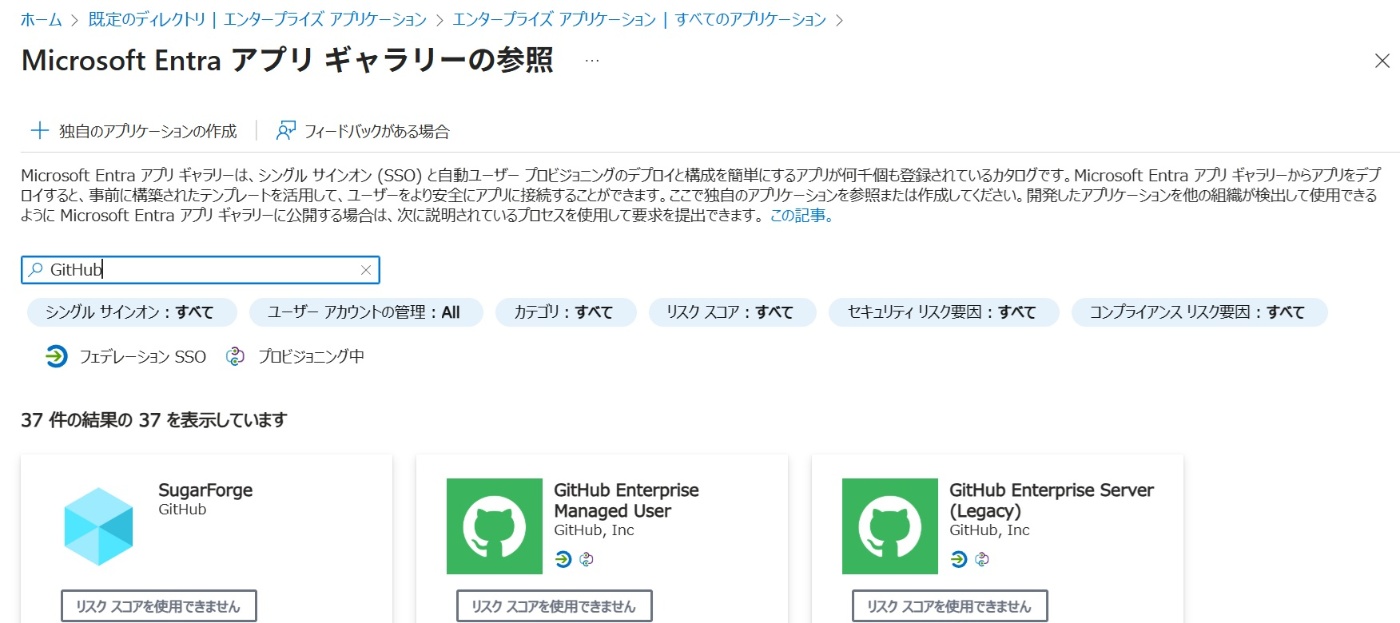Viewport: 1400px width, 623px height.
Task: Click publisher GitHub under SugarForge
Action: click(182, 509)
